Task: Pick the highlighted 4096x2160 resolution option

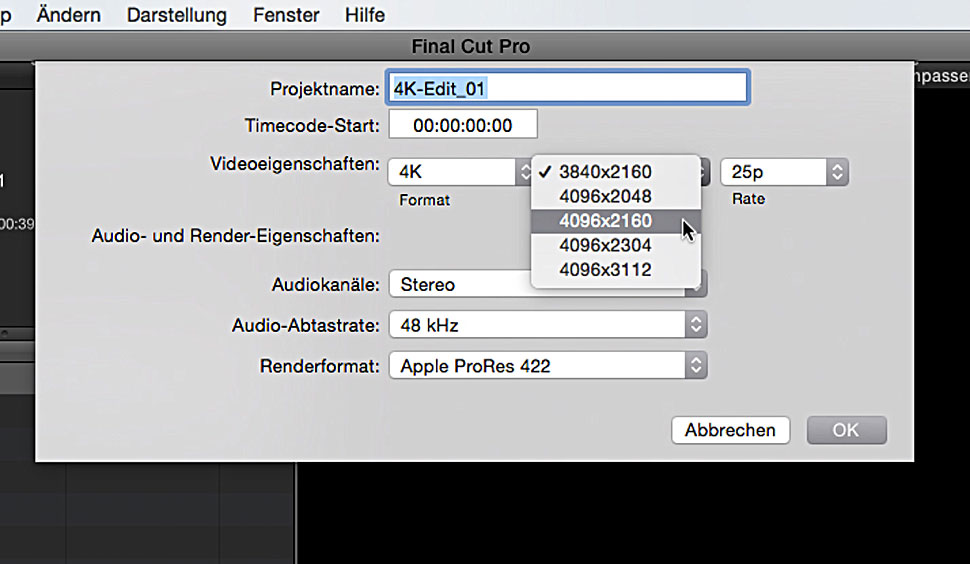Action: coord(605,221)
